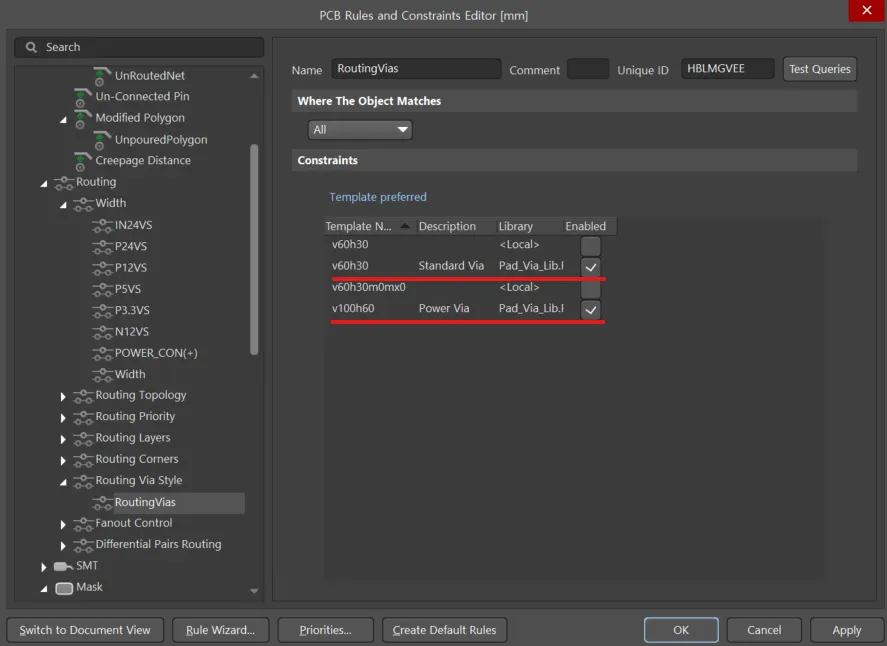
Task: Click the P5VS width rule icon
Action: tap(102, 290)
